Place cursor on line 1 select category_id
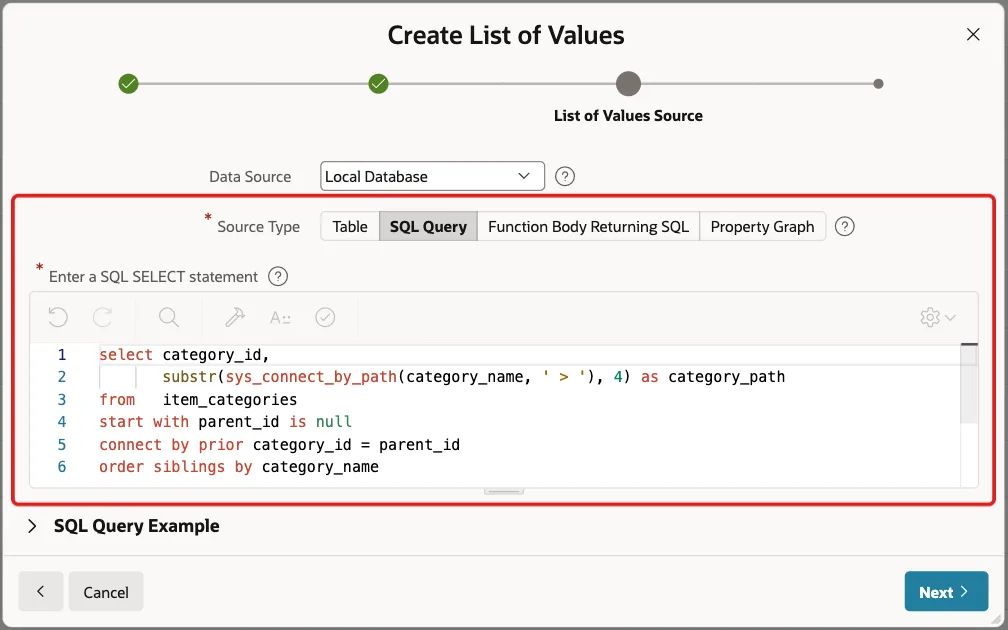The image size is (1008, 630). click(x=184, y=355)
